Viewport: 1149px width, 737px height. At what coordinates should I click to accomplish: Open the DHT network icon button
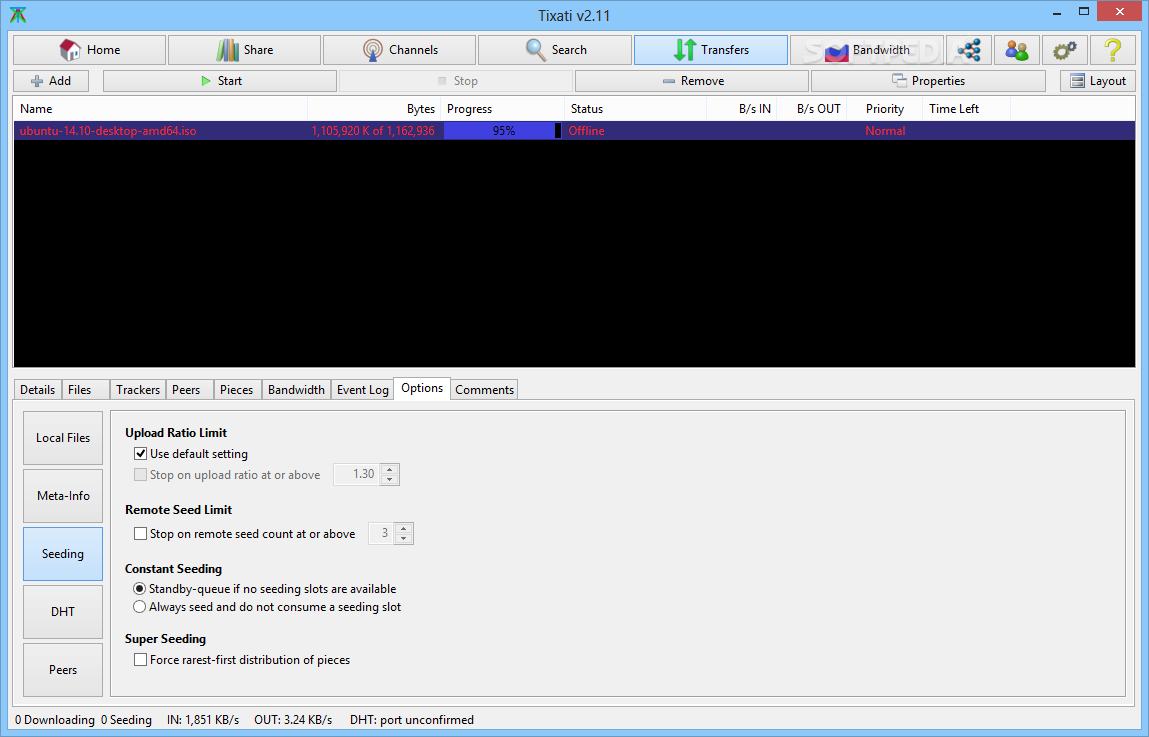pyautogui.click(x=969, y=50)
